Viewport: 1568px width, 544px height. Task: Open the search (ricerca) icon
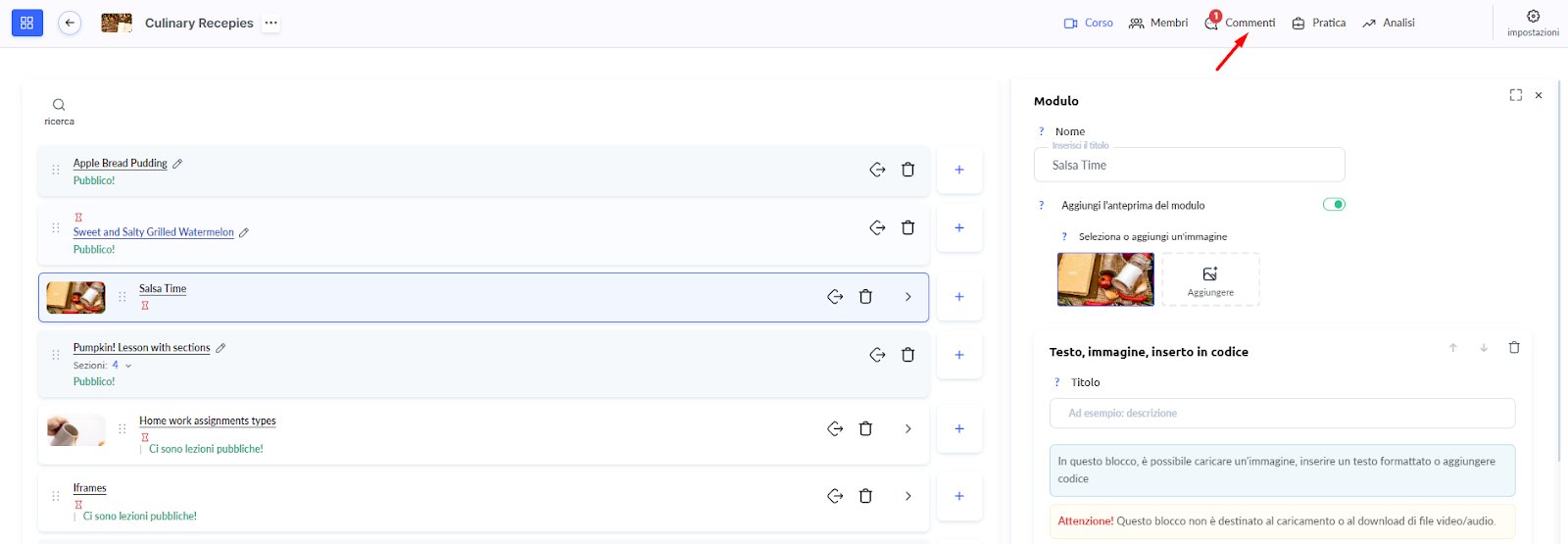(x=59, y=106)
